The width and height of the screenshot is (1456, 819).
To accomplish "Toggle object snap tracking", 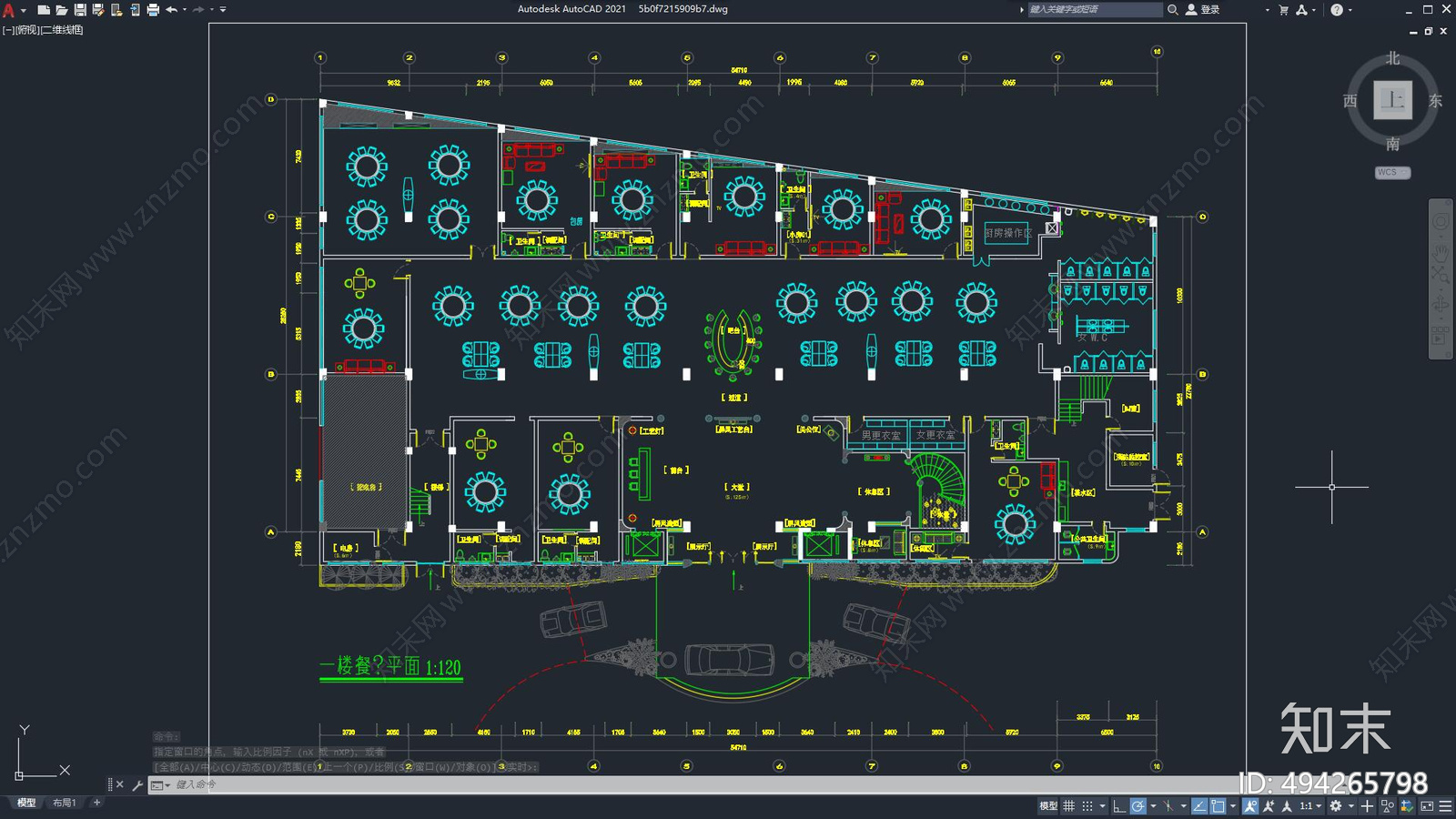I will (x=1199, y=806).
